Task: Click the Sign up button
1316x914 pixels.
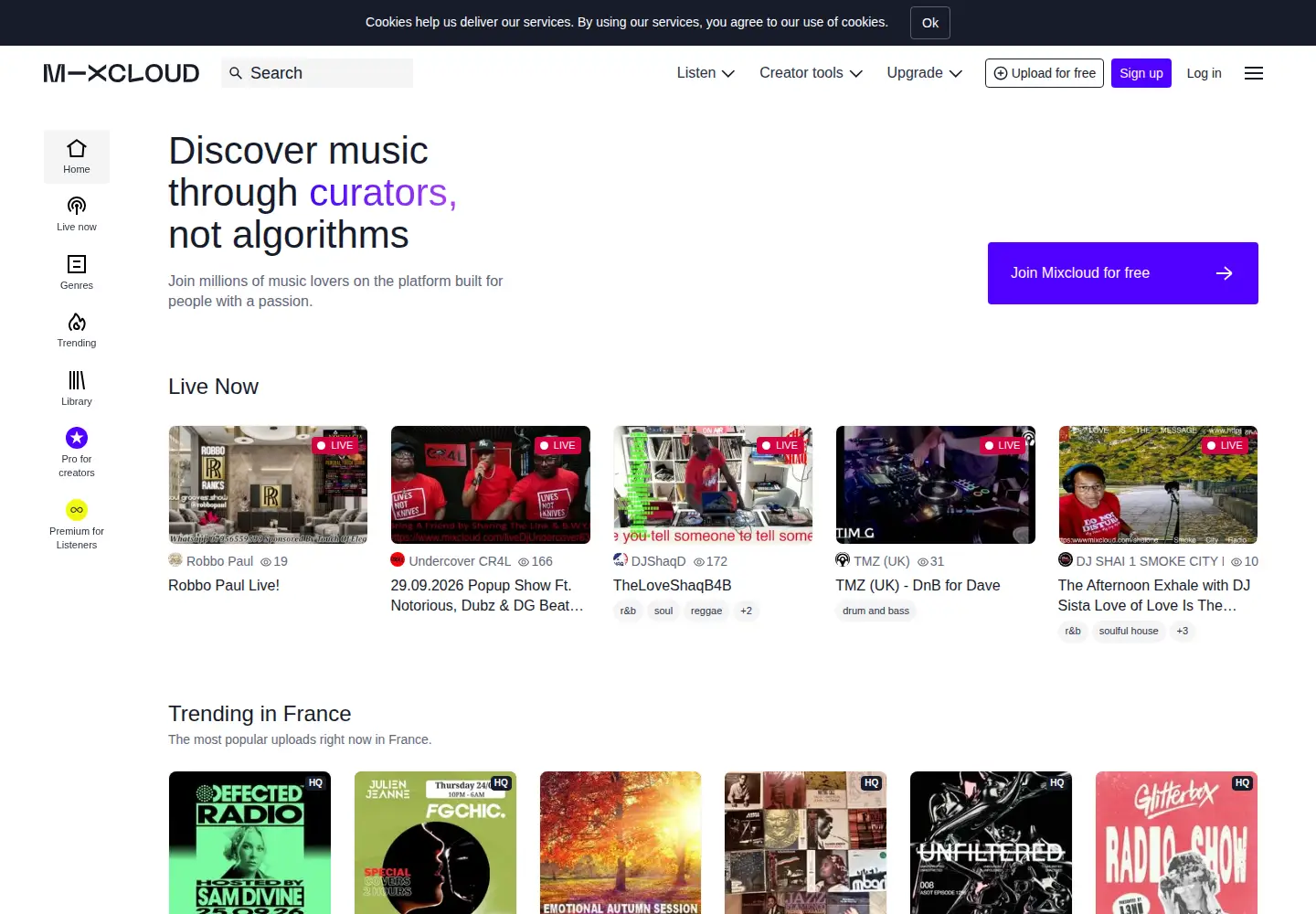Action: click(x=1141, y=73)
